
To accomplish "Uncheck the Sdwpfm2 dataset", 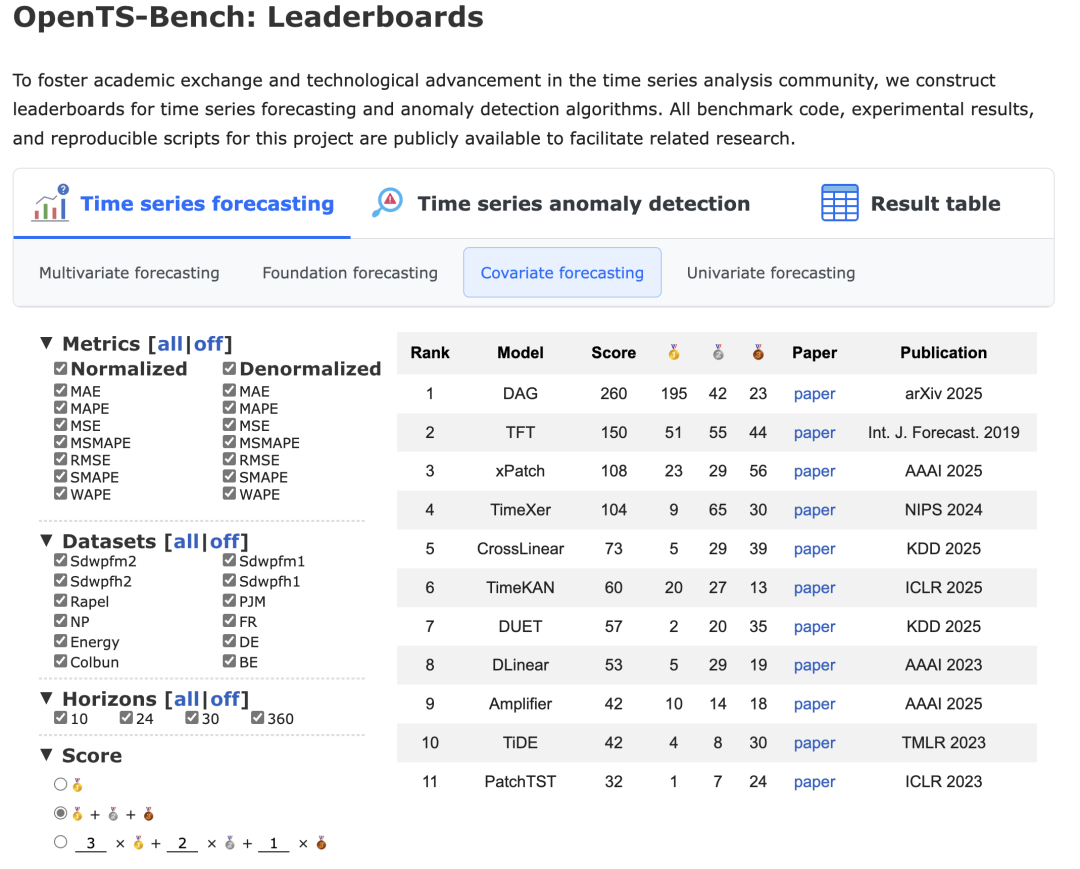I will 61,561.
